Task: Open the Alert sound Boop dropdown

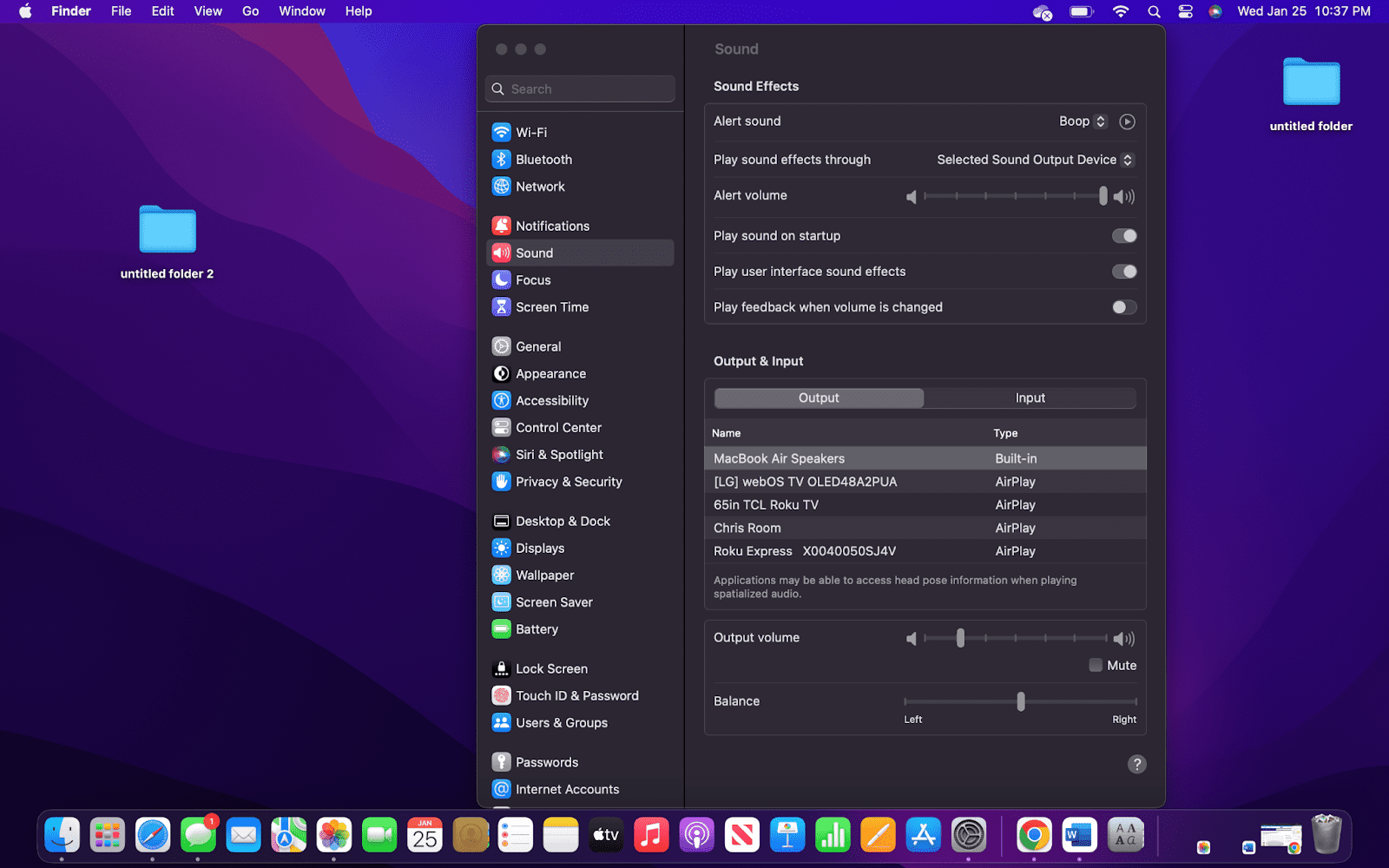Action: (x=1083, y=122)
